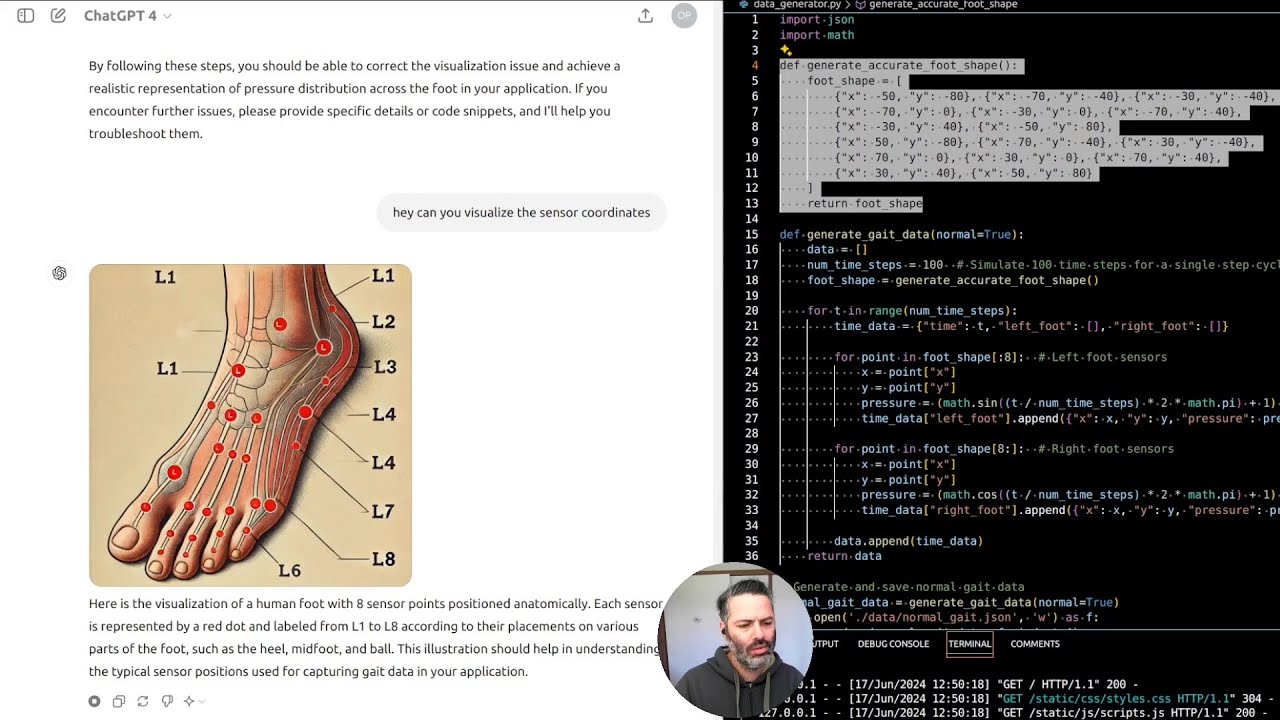Open the user profile avatar menu

coord(684,16)
